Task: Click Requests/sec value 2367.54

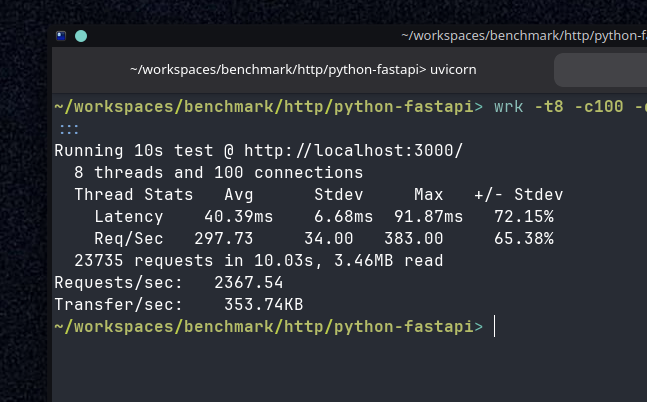Action: coord(248,283)
